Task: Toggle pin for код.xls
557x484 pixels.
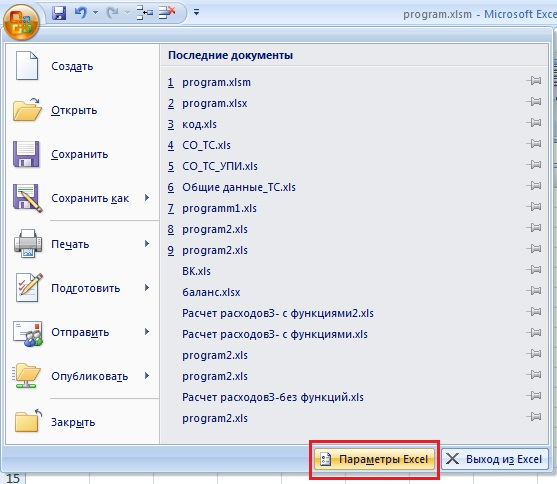Action: point(534,123)
